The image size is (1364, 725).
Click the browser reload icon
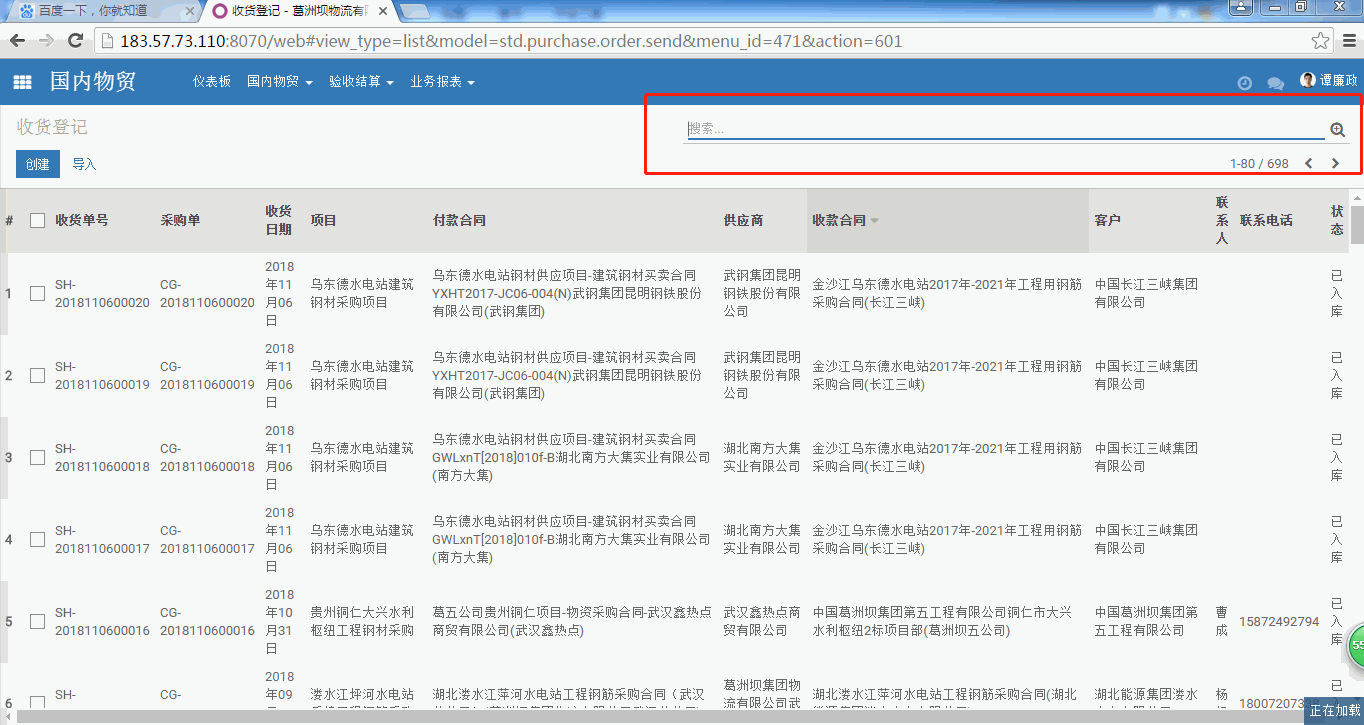click(75, 41)
